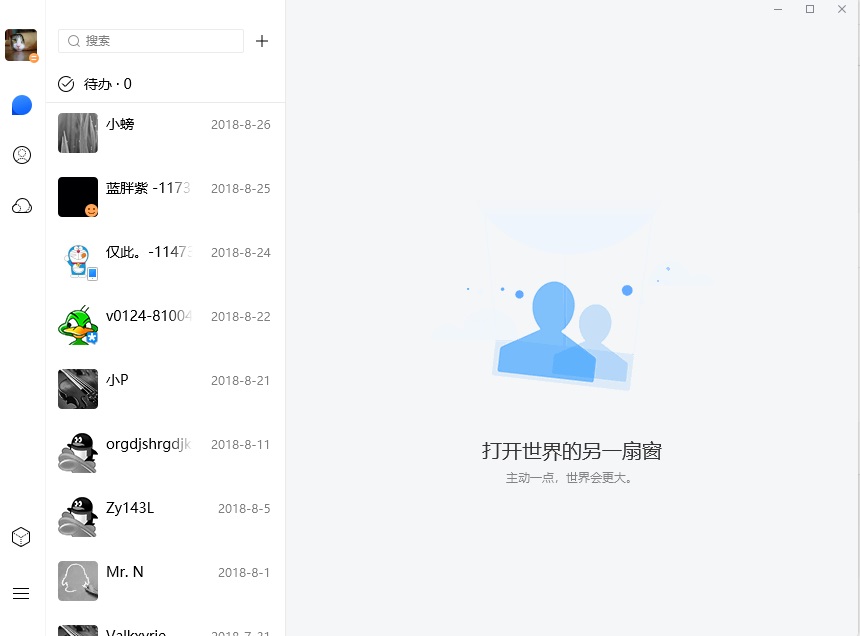Click the 打开世界的另一扇窗 empty state area
The height and width of the screenshot is (636, 860).
coord(572,451)
